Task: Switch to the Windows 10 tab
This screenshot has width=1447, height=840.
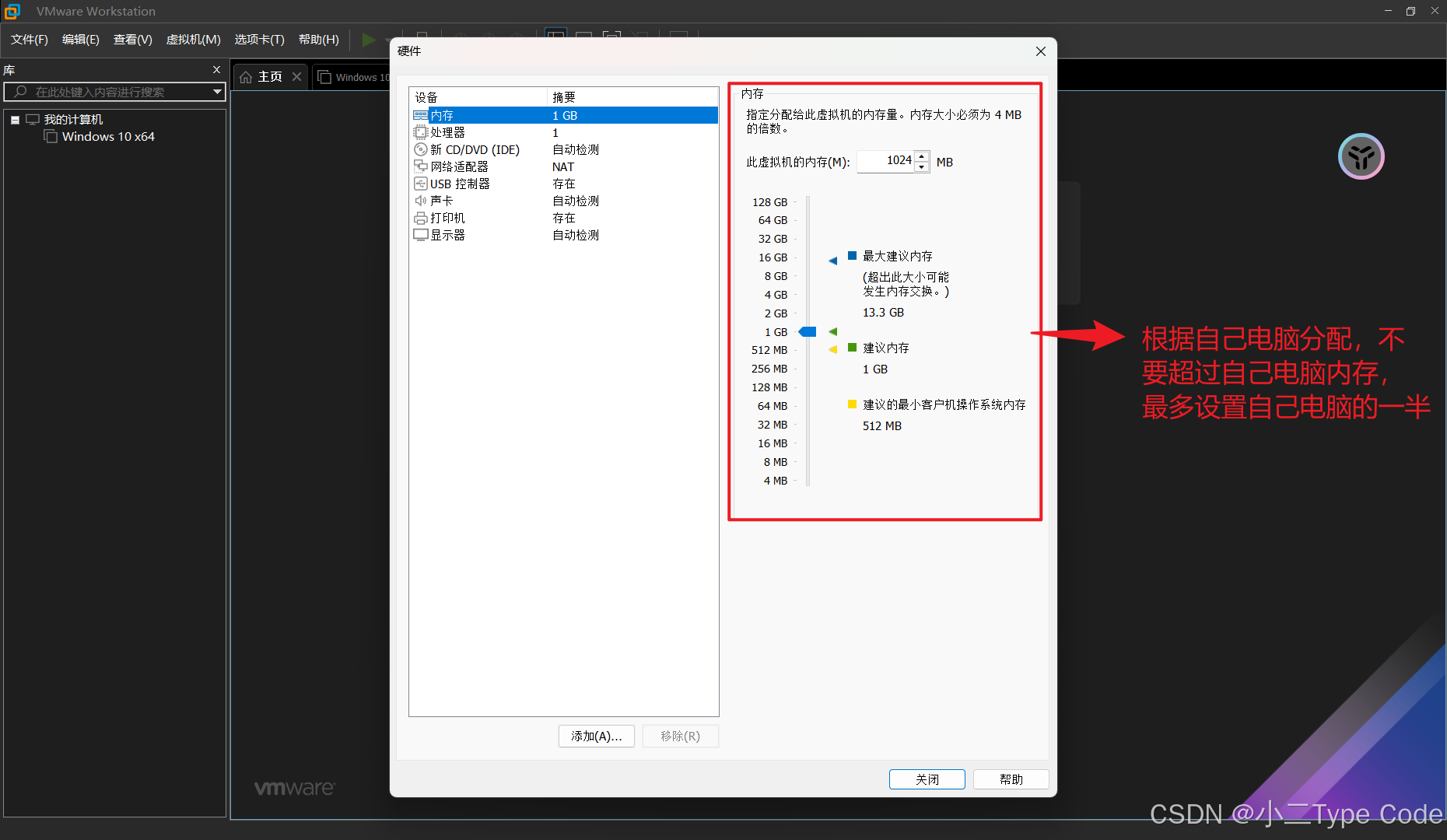Action: pyautogui.click(x=352, y=77)
